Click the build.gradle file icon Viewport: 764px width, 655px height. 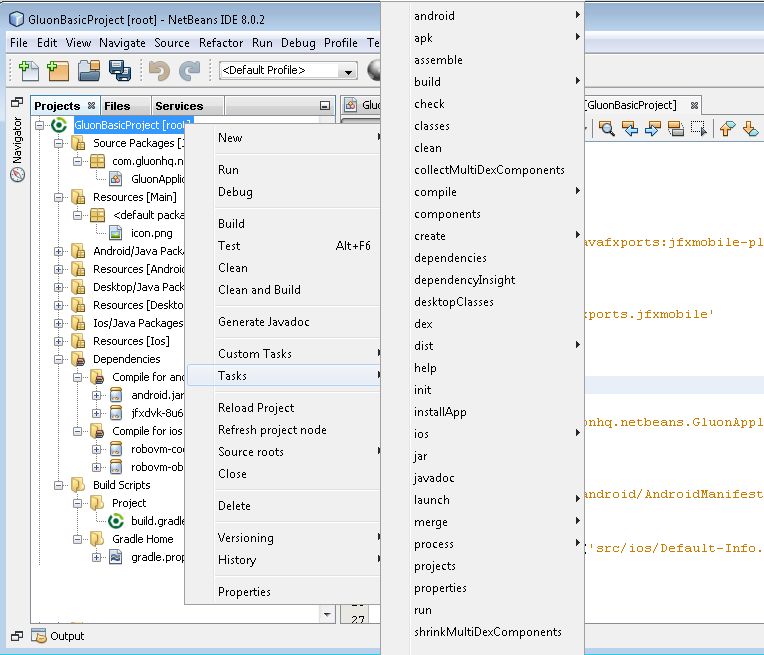[115, 521]
